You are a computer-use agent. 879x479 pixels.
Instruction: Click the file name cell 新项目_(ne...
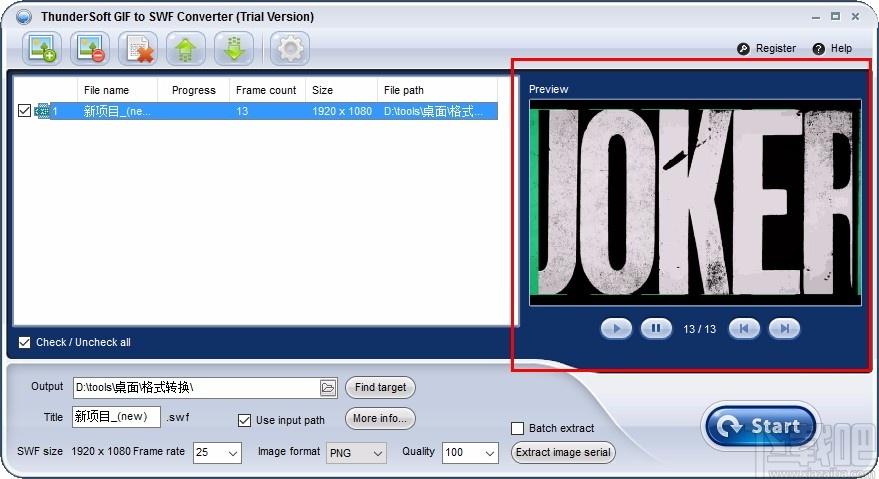click(x=117, y=111)
